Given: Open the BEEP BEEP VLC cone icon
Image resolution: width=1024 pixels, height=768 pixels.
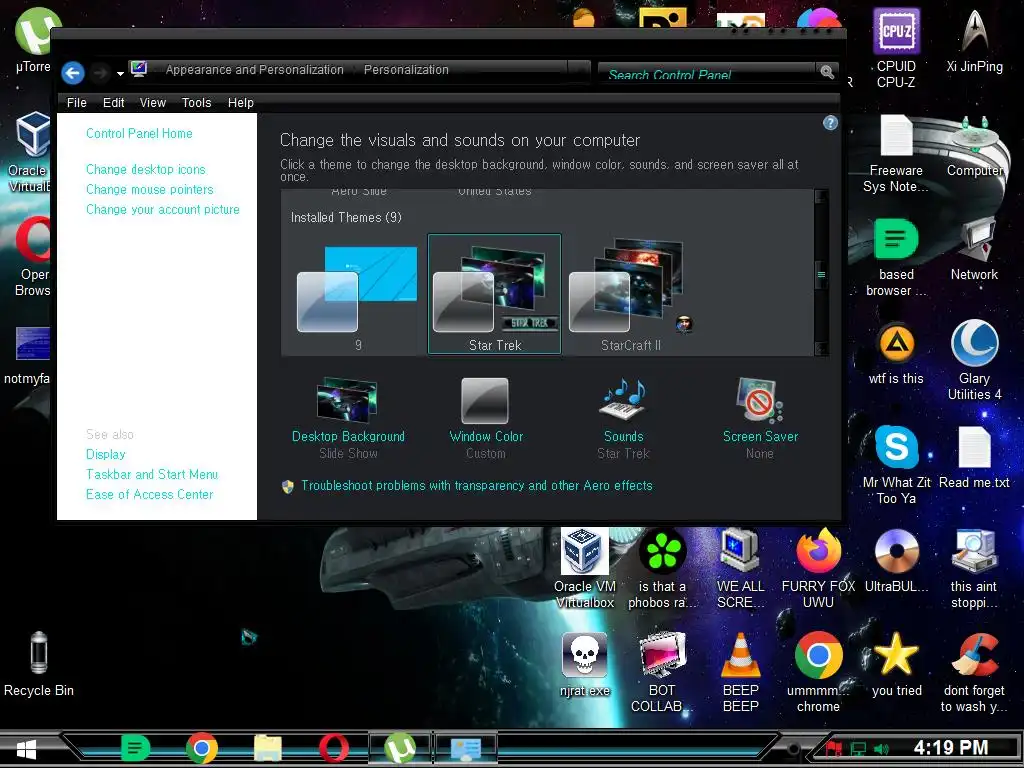Looking at the screenshot, I should pyautogui.click(x=740, y=673).
